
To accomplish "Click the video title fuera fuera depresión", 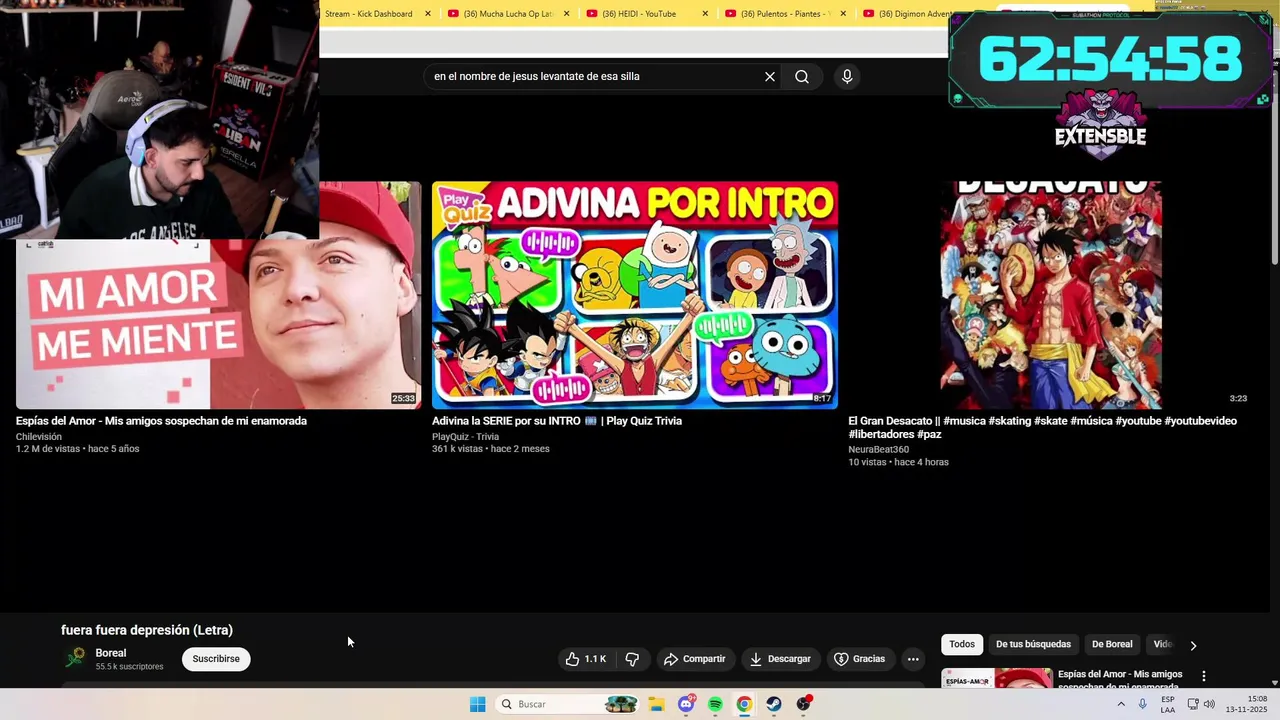I will [147, 630].
